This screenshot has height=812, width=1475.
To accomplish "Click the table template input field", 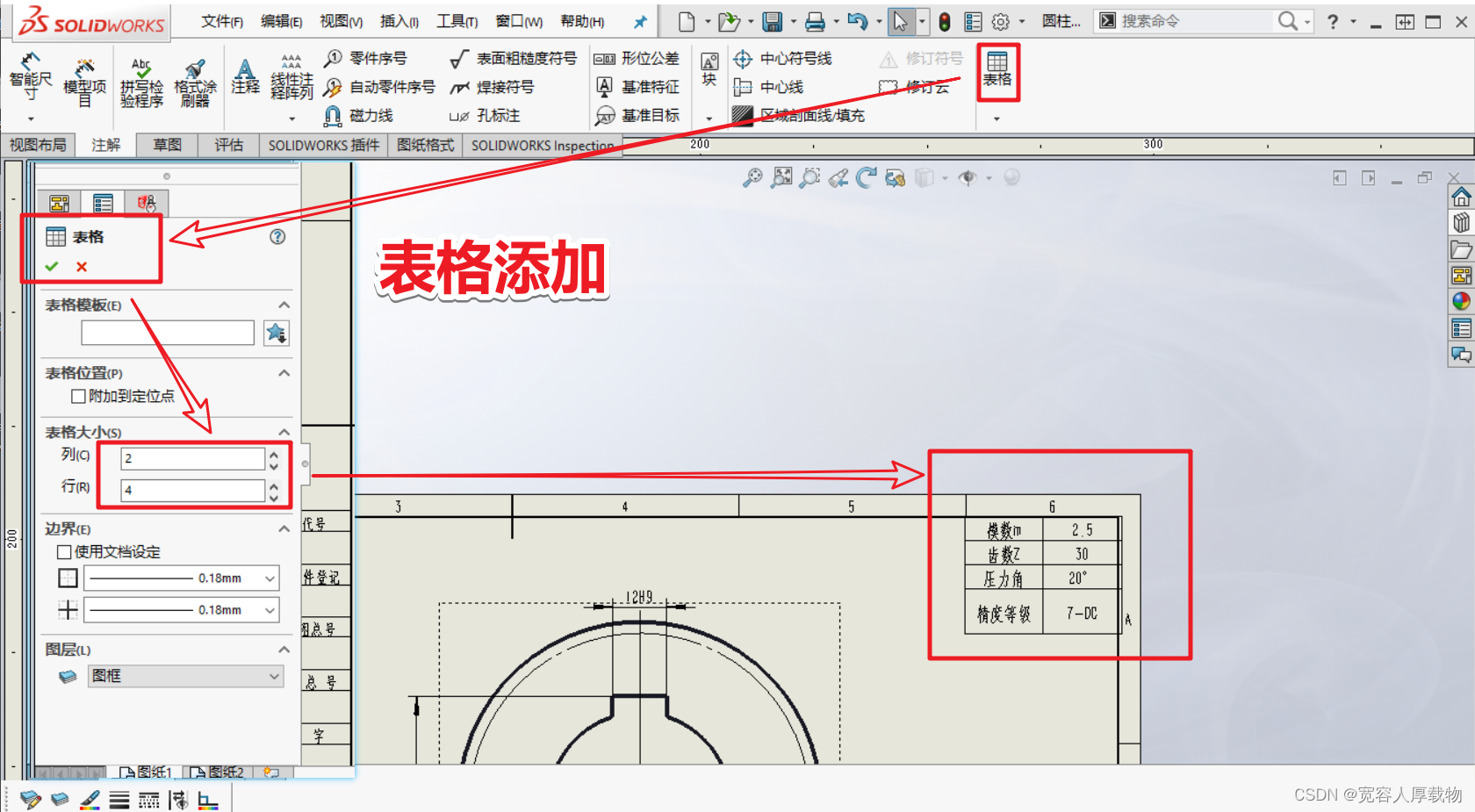I will click(168, 333).
